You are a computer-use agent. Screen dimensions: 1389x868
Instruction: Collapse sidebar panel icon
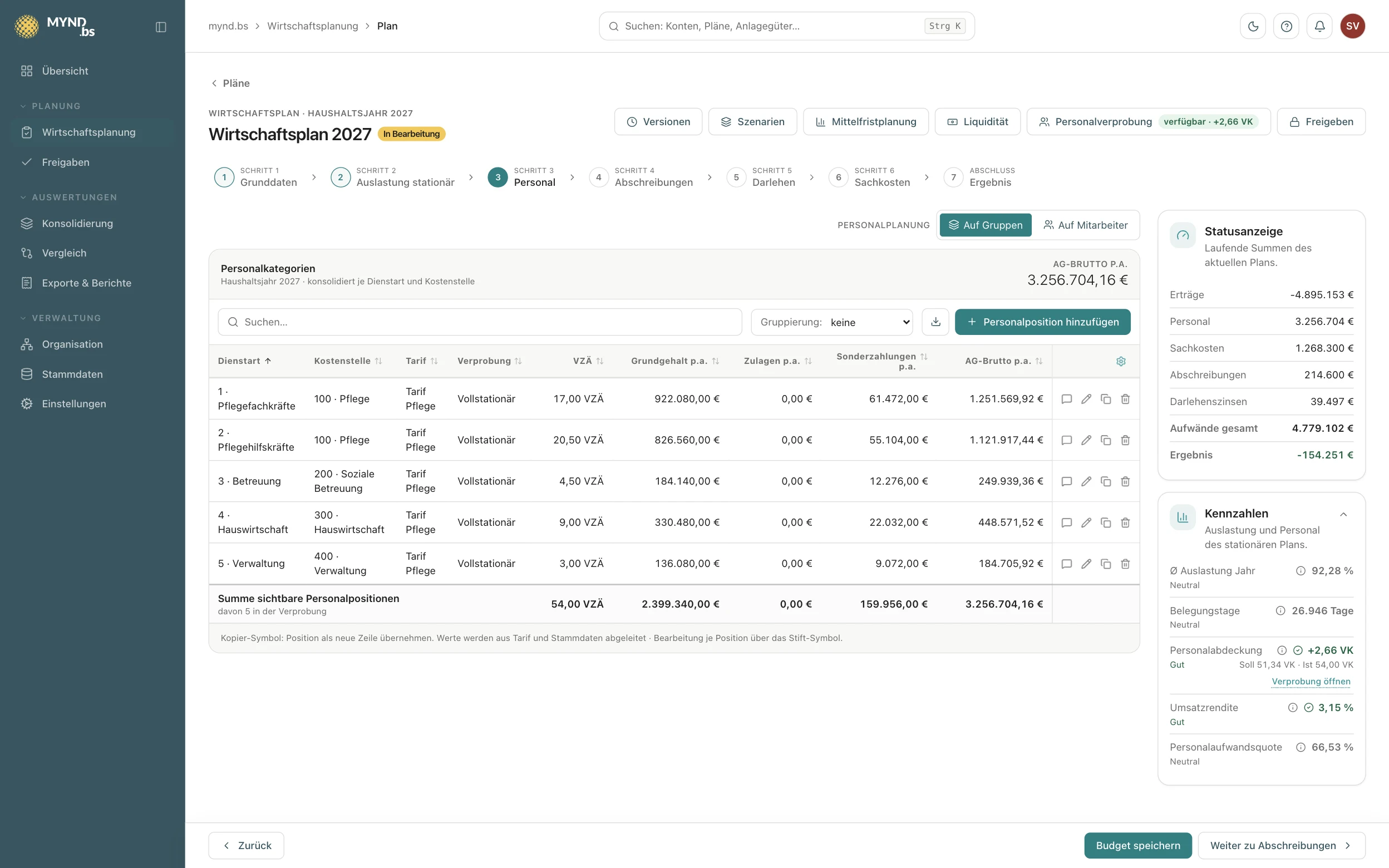coord(161,27)
